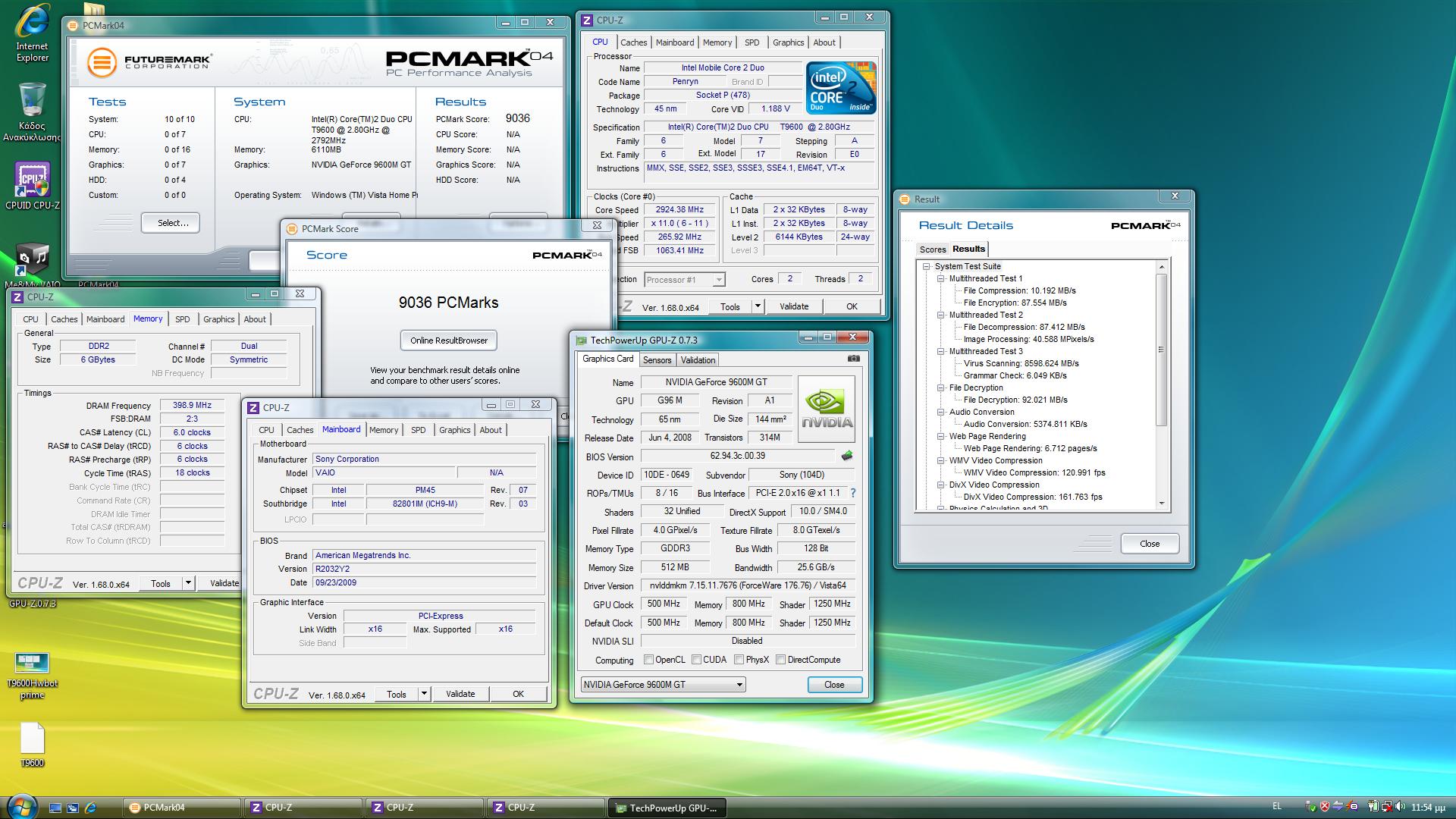
Task: Click the Intel Core 2 Duo logo
Action: tap(842, 88)
